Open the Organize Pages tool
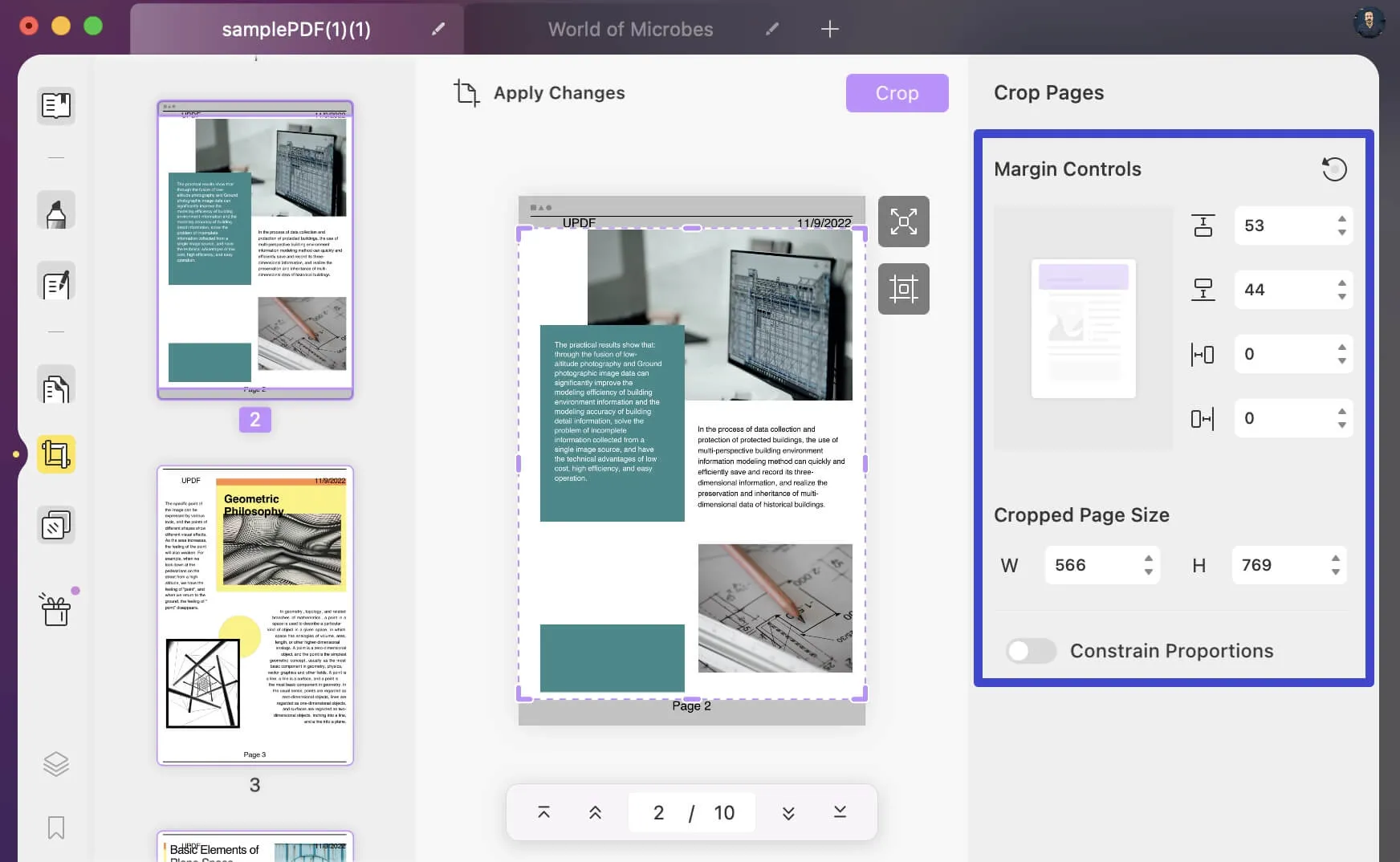 click(55, 386)
